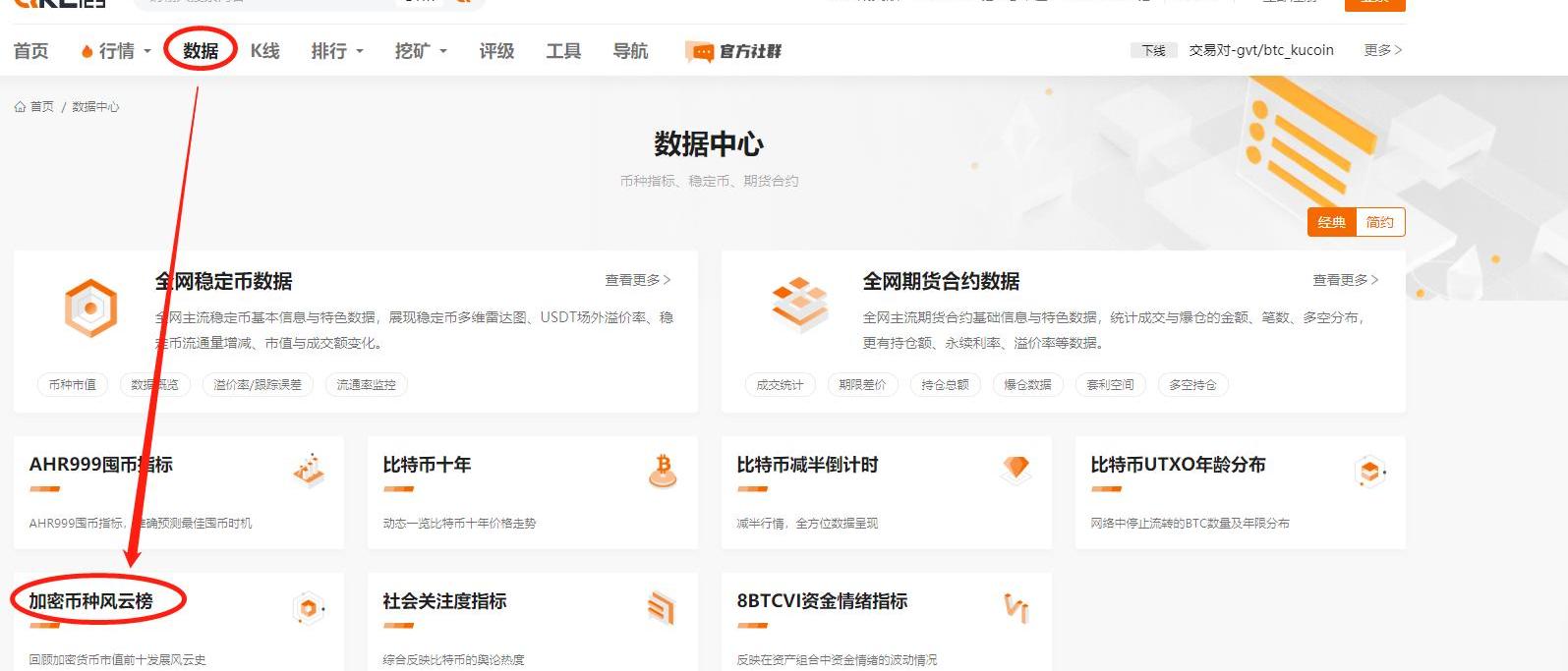The height and width of the screenshot is (671, 1568).
Task: Click the 社会关注度指标 card icon
Action: click(x=662, y=609)
